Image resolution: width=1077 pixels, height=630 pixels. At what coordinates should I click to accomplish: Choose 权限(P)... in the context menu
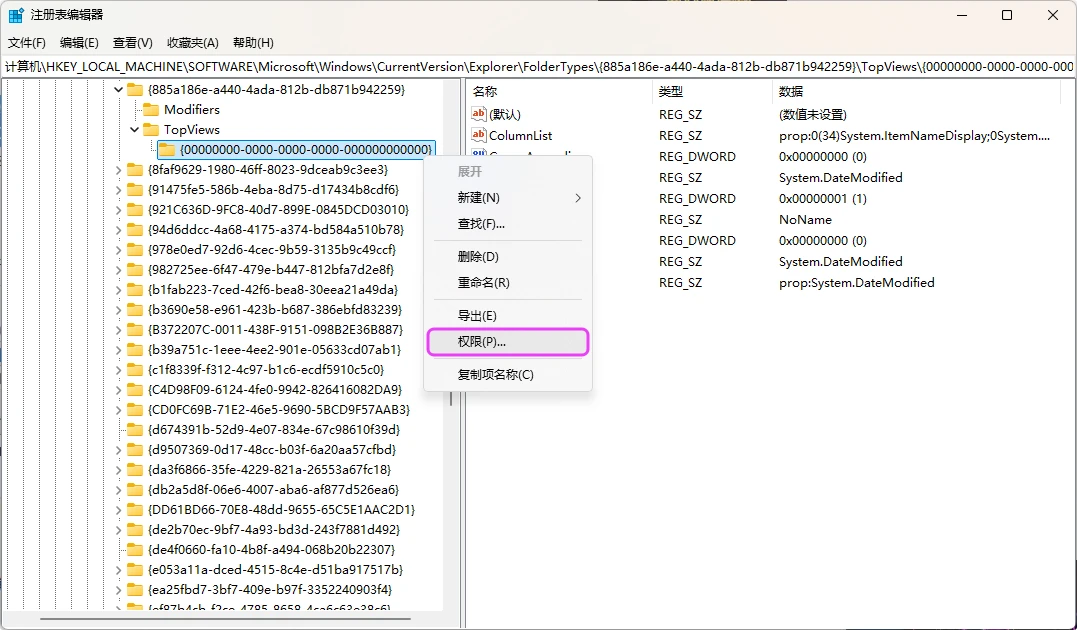[508, 341]
